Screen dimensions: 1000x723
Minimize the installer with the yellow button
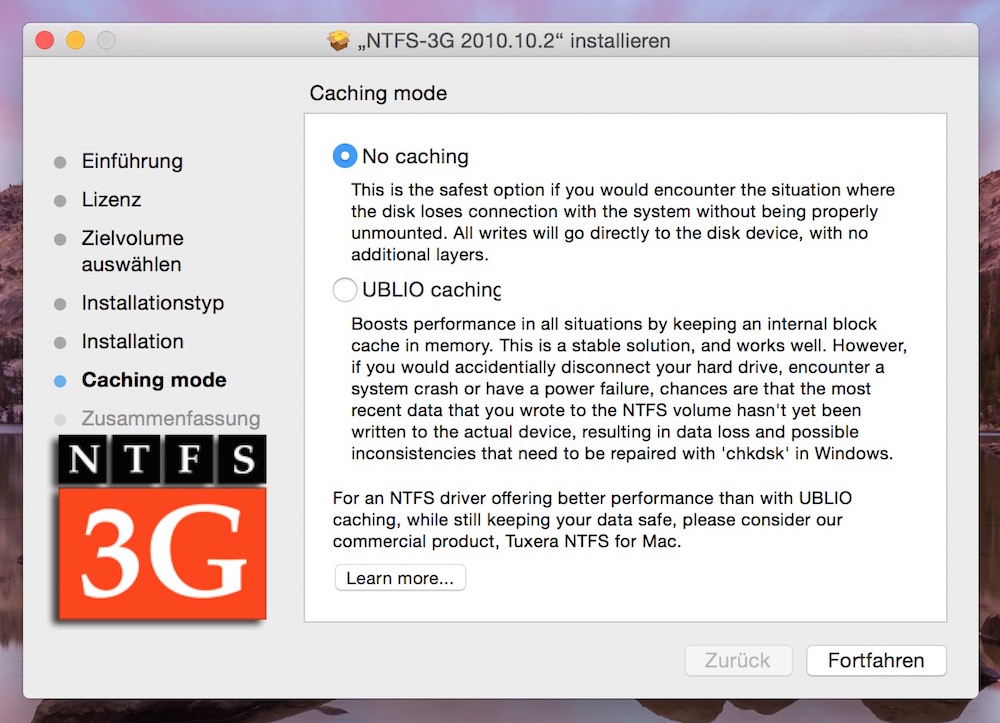75,40
